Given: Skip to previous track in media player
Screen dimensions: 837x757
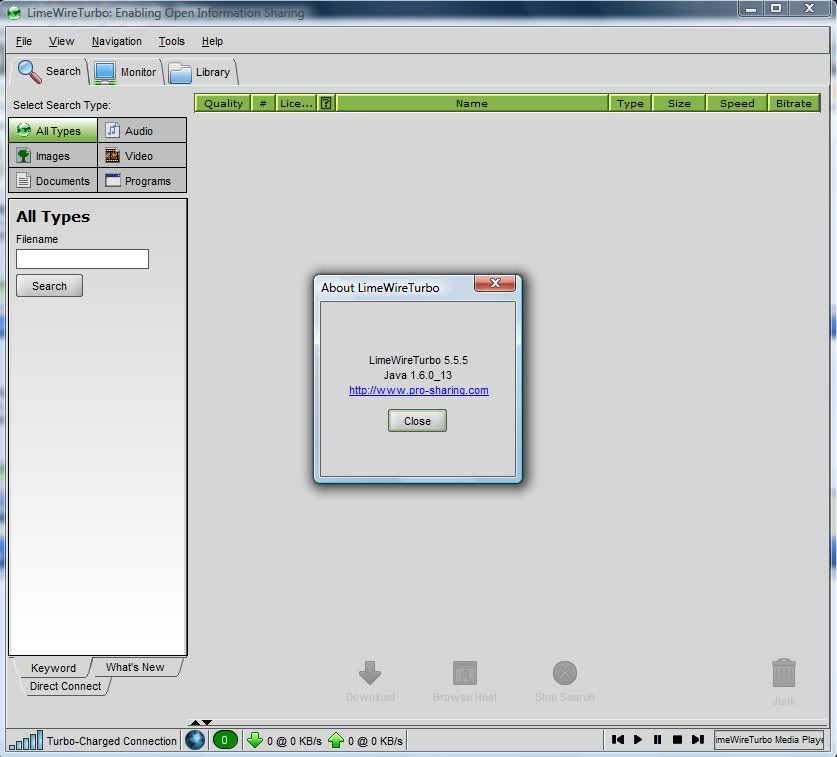Looking at the screenshot, I should pos(618,739).
